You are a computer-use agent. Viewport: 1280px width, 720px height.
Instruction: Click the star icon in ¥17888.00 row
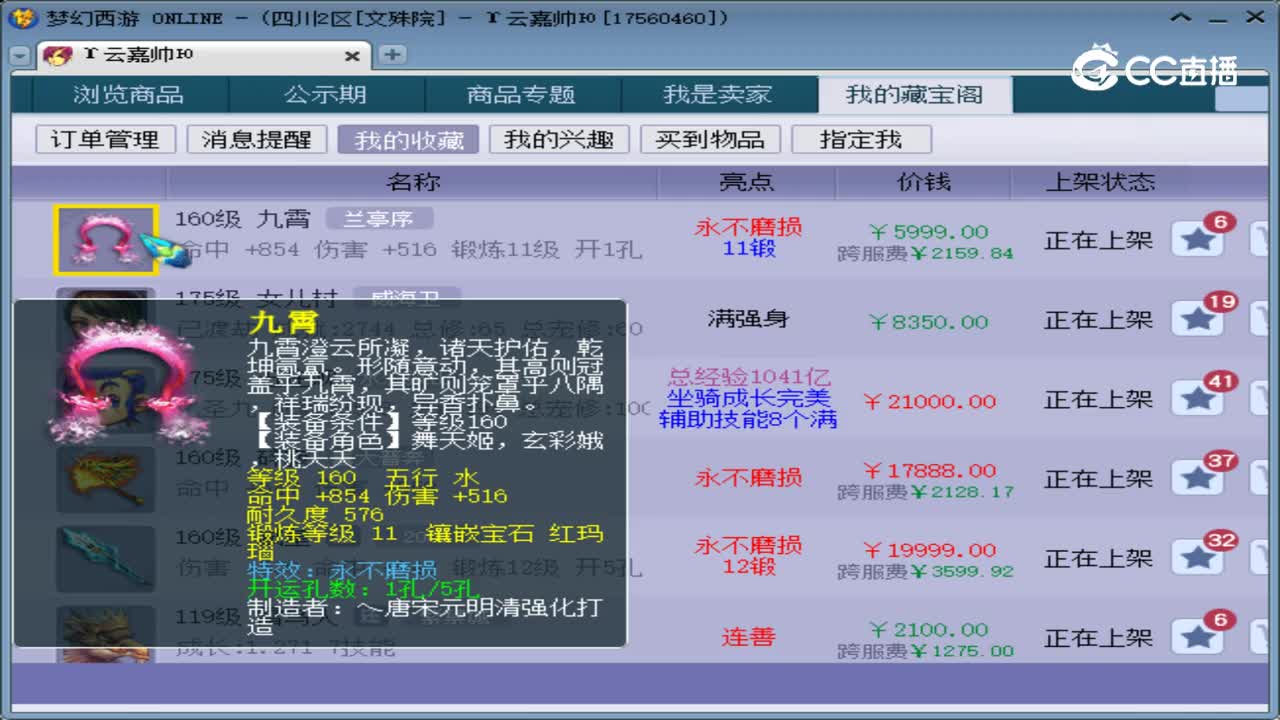click(1197, 479)
